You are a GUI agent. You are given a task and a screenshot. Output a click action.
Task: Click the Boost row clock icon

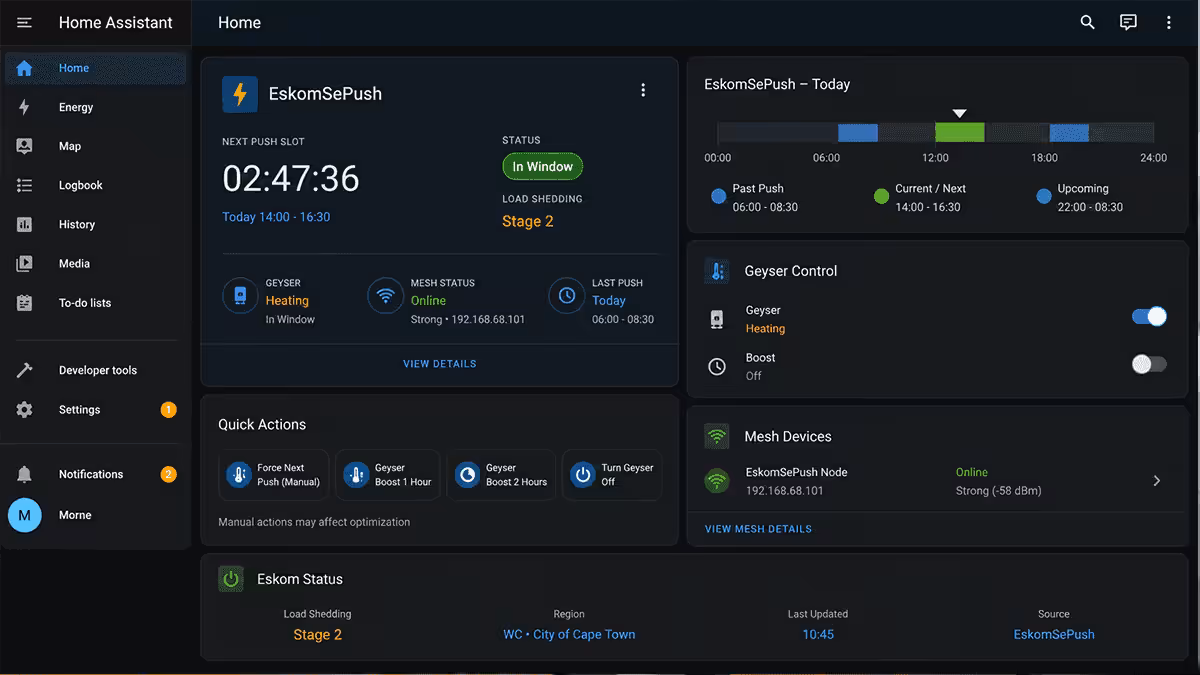point(716,367)
